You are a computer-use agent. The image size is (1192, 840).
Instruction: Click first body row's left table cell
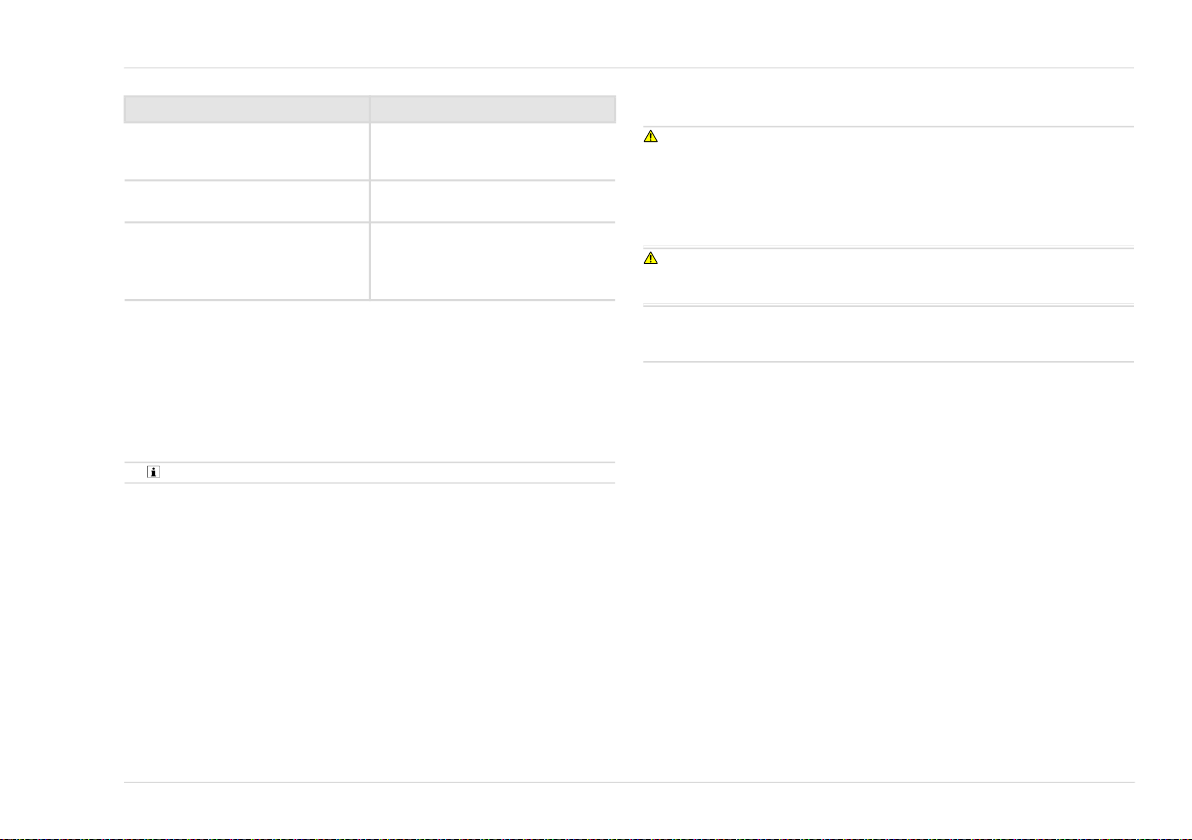247,151
